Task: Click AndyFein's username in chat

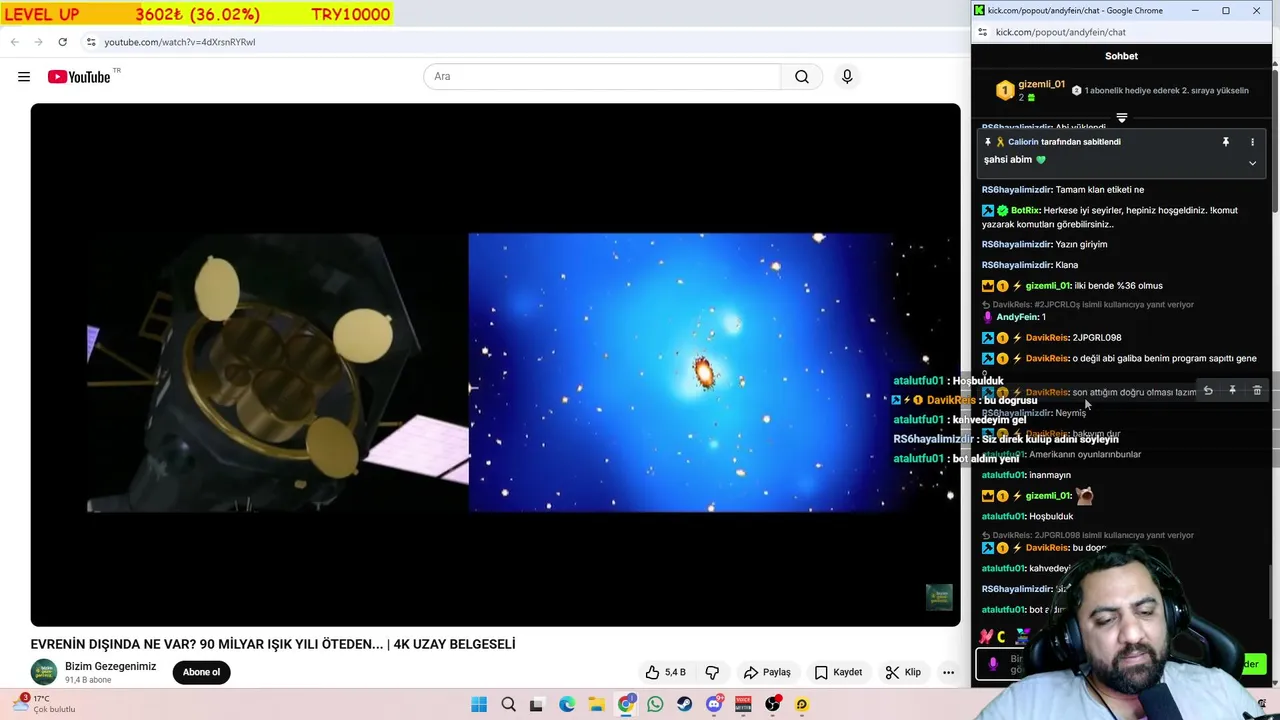Action: click(x=1017, y=317)
